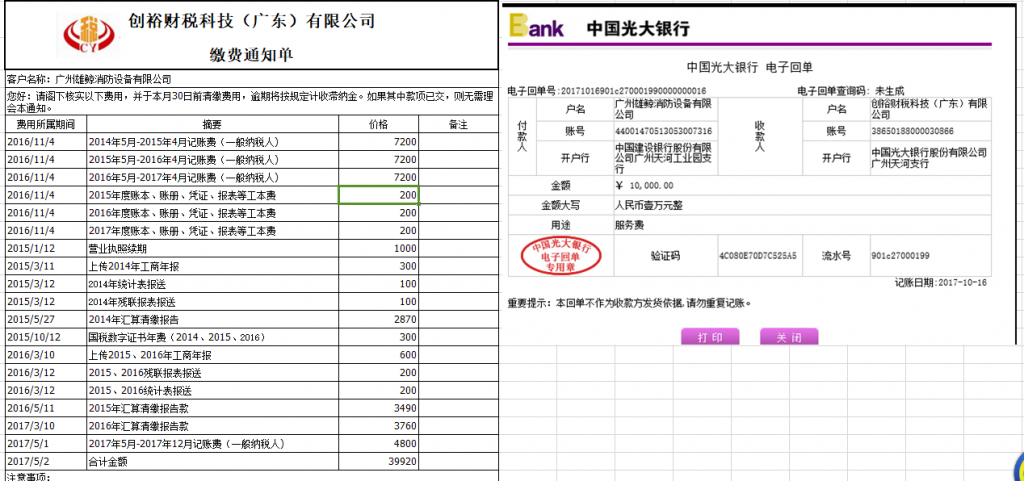Select price 3760 cell

click(378, 427)
